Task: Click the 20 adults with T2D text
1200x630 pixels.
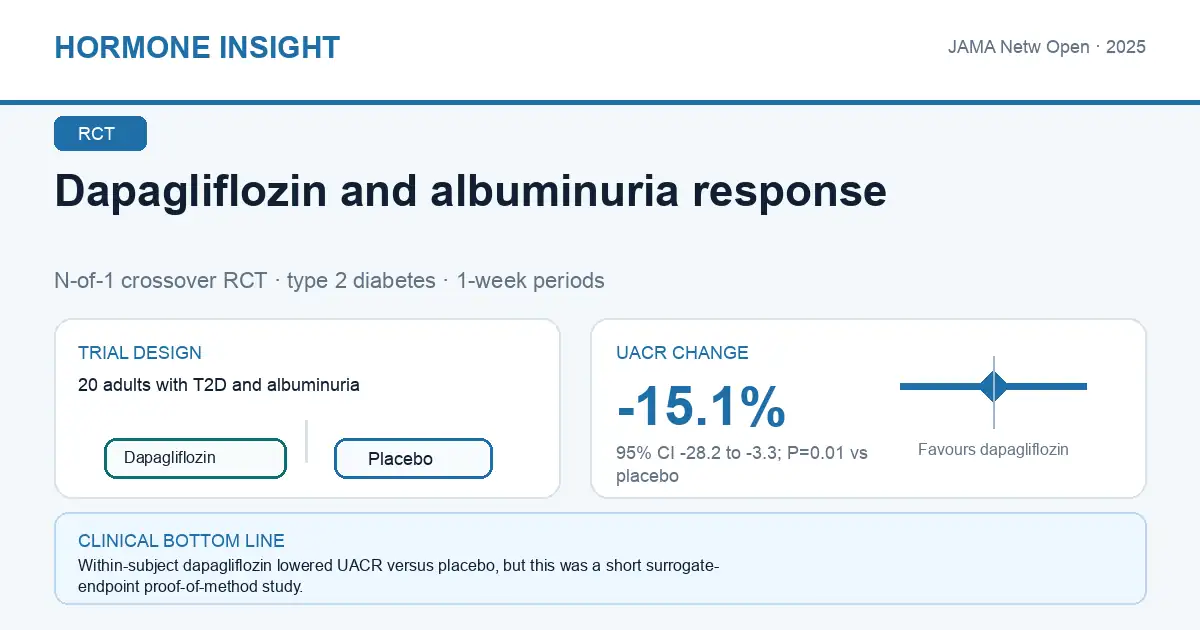Action: click(x=219, y=384)
